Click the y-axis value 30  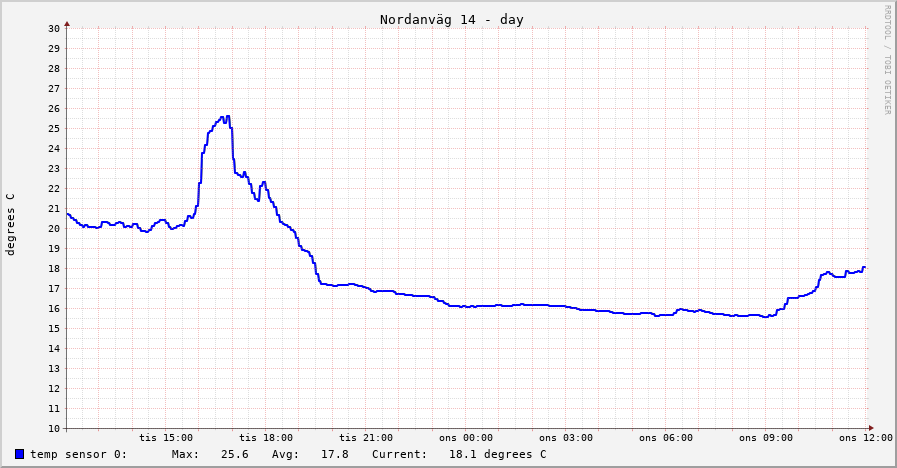[x=54, y=29]
